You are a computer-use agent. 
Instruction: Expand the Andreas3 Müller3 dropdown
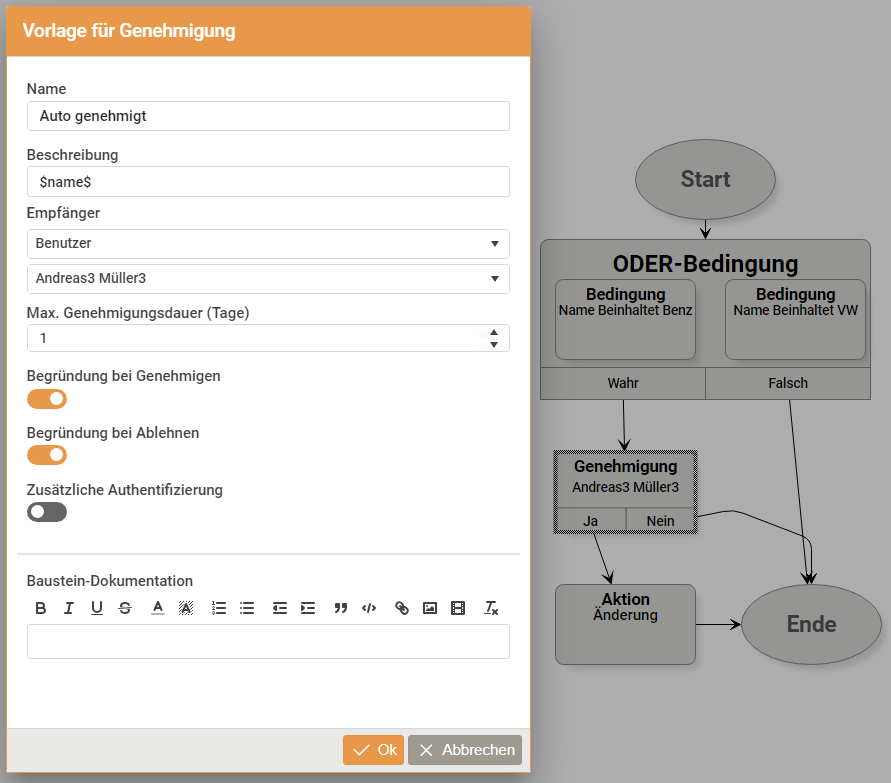pos(268,279)
